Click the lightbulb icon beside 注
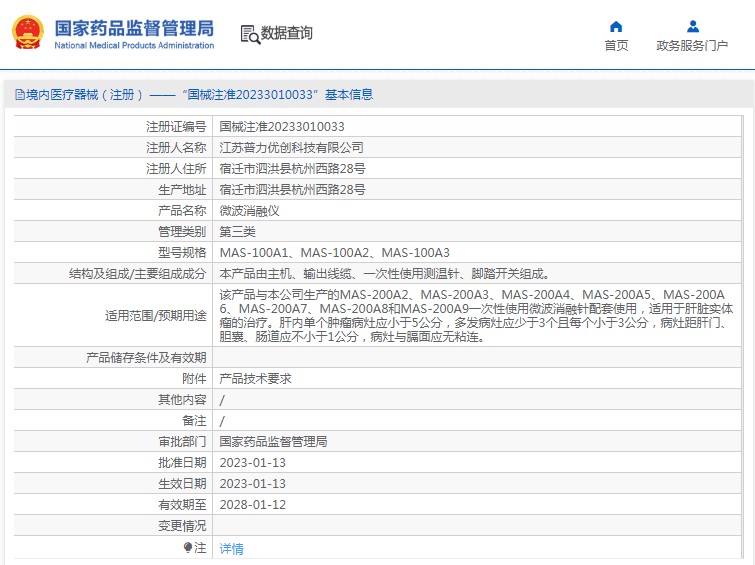Screen dimensions: 755x565 pyautogui.click(x=188, y=547)
